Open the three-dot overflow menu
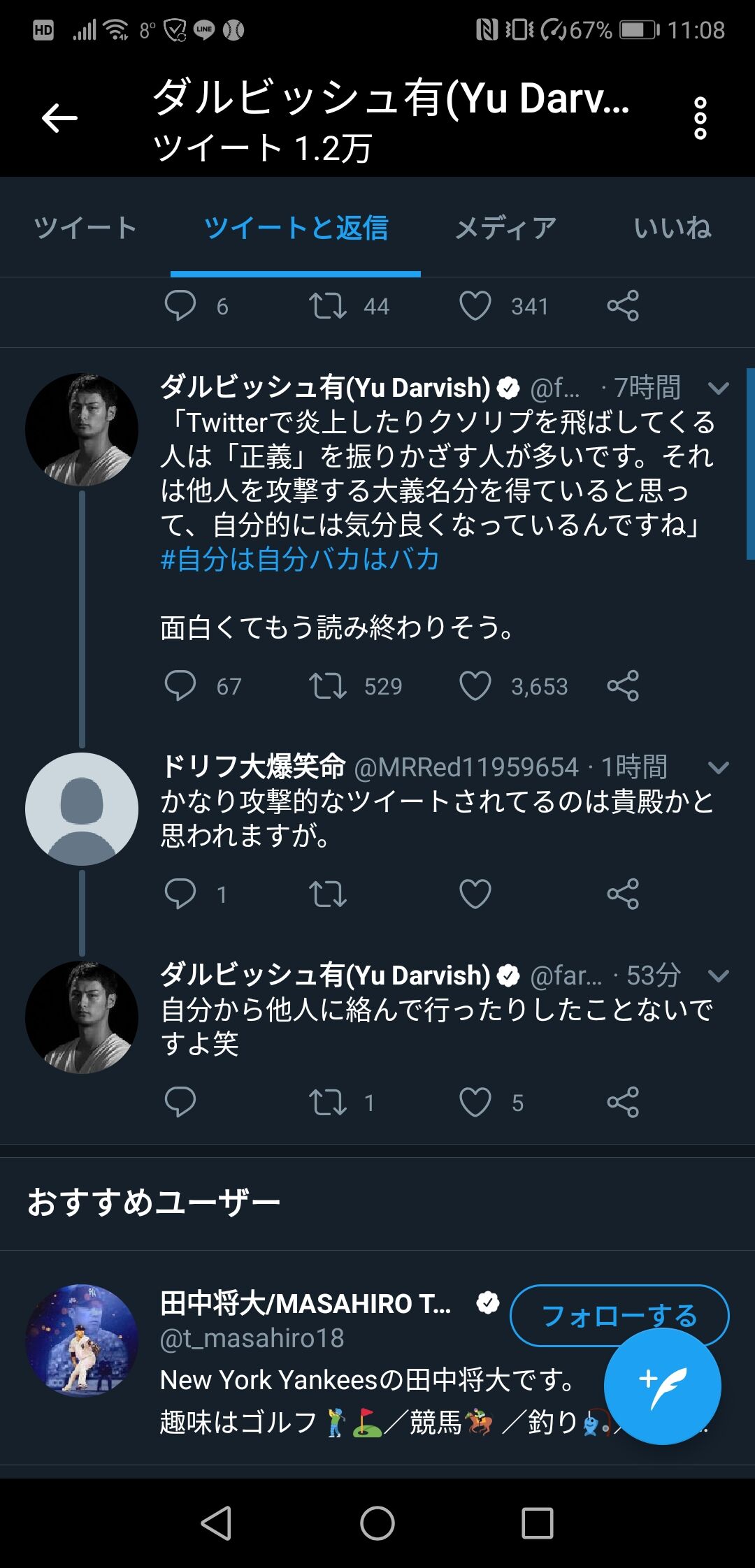Screen dimensions: 755x1568 [x=700, y=118]
